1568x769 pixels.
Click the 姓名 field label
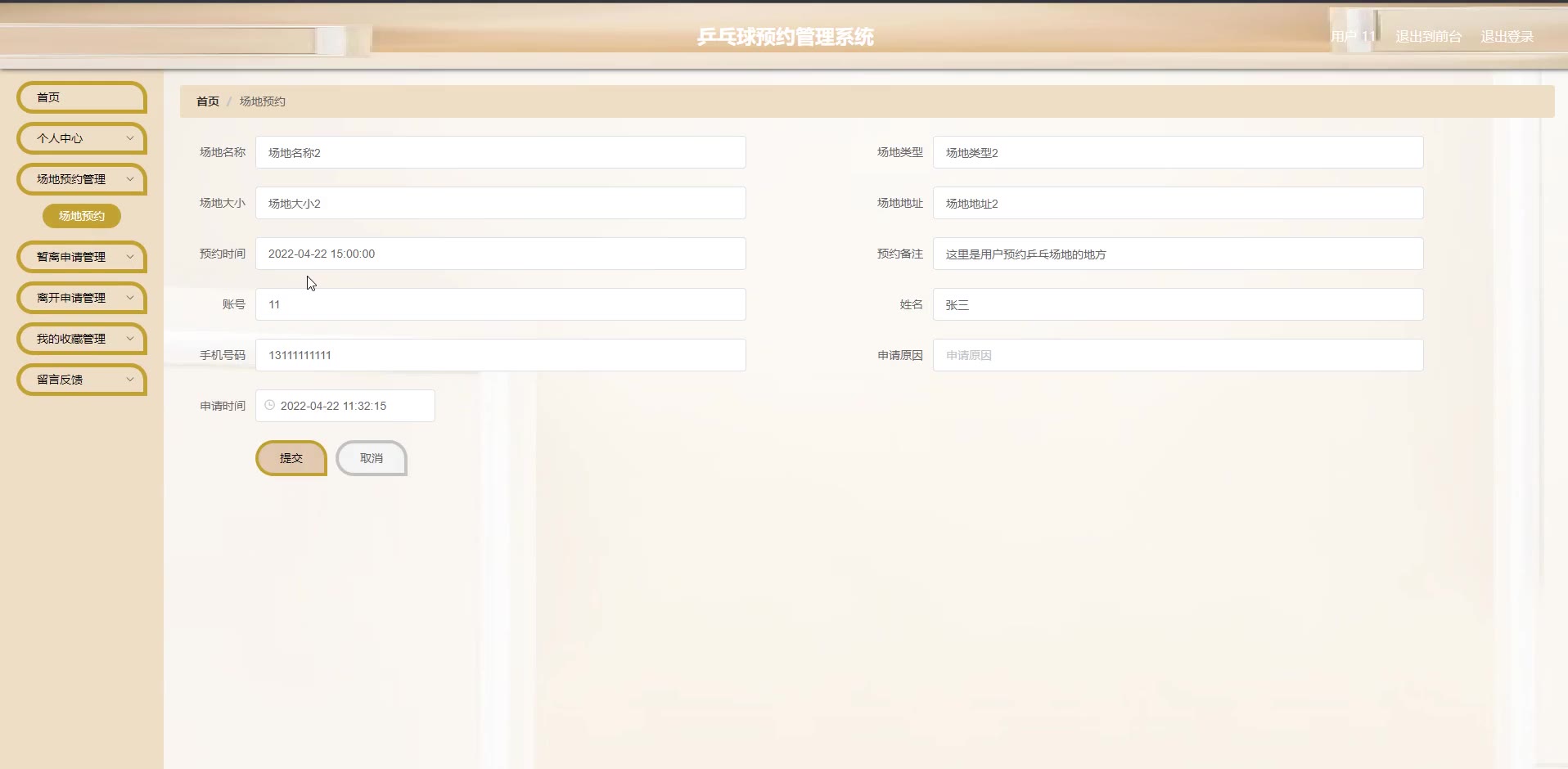(x=912, y=304)
